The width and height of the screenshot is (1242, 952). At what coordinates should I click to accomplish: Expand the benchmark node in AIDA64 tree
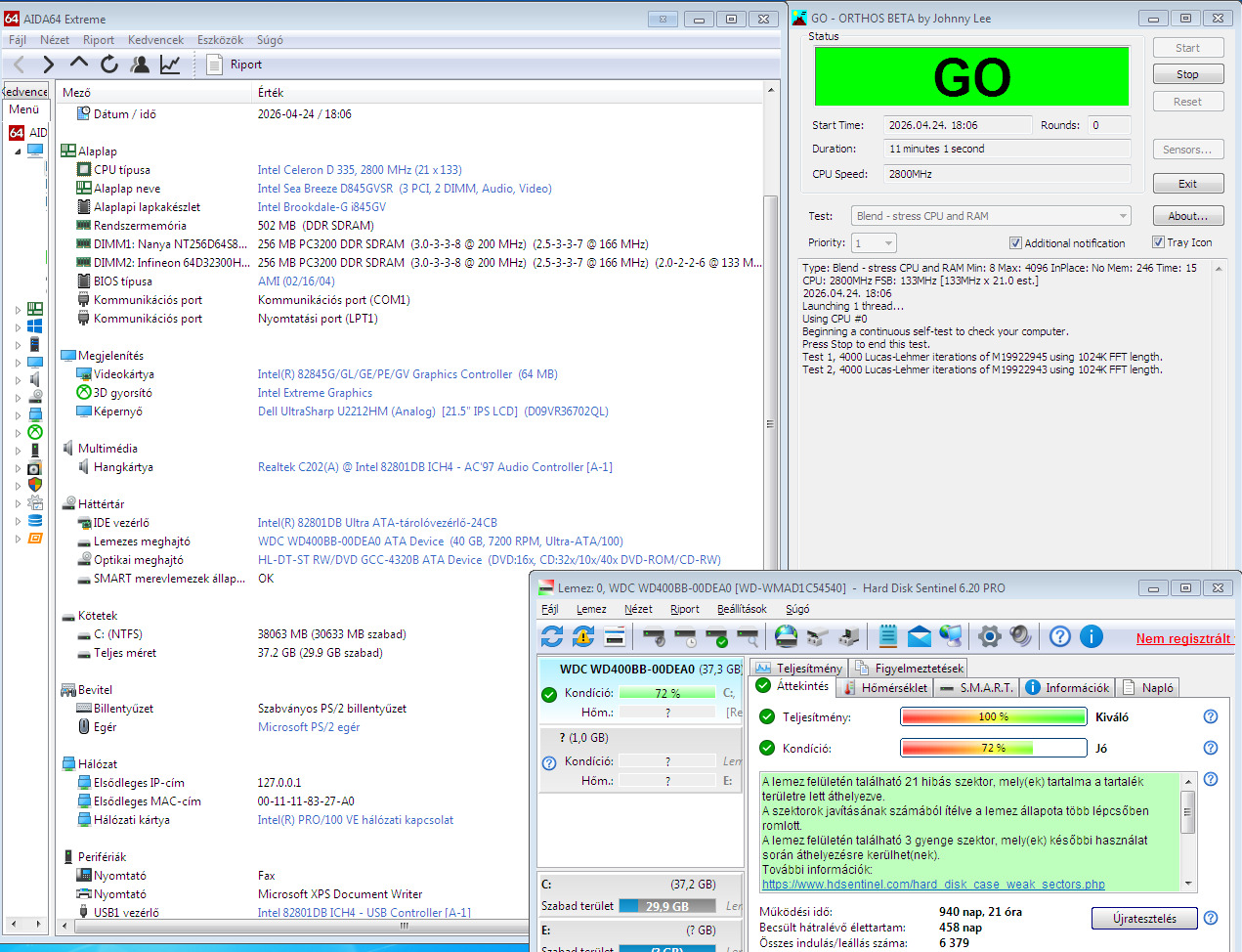(x=18, y=538)
